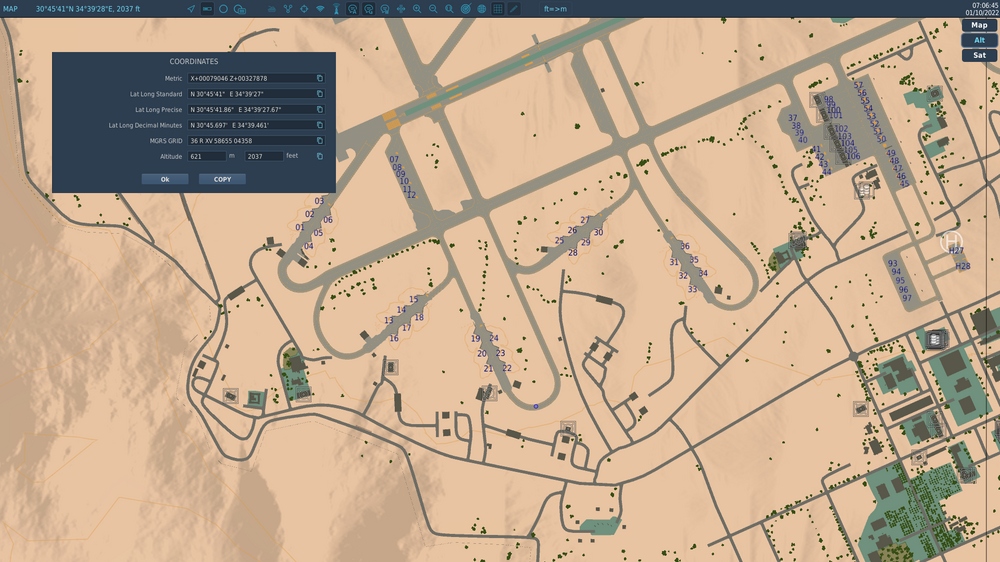The width and height of the screenshot is (1000, 562).
Task: Click parking spot 21 on map
Action: click(488, 369)
